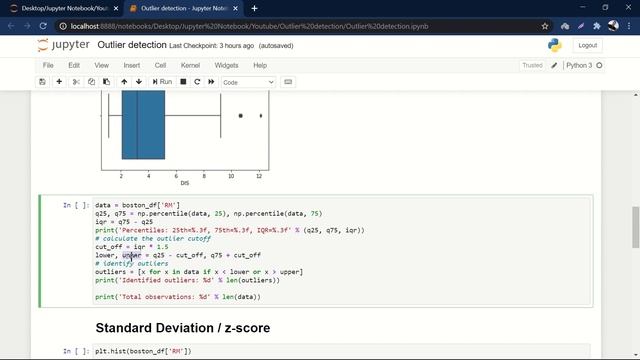Screen dimensions: 640x360
Task: View site information icon in address bar
Action: tap(63, 26)
